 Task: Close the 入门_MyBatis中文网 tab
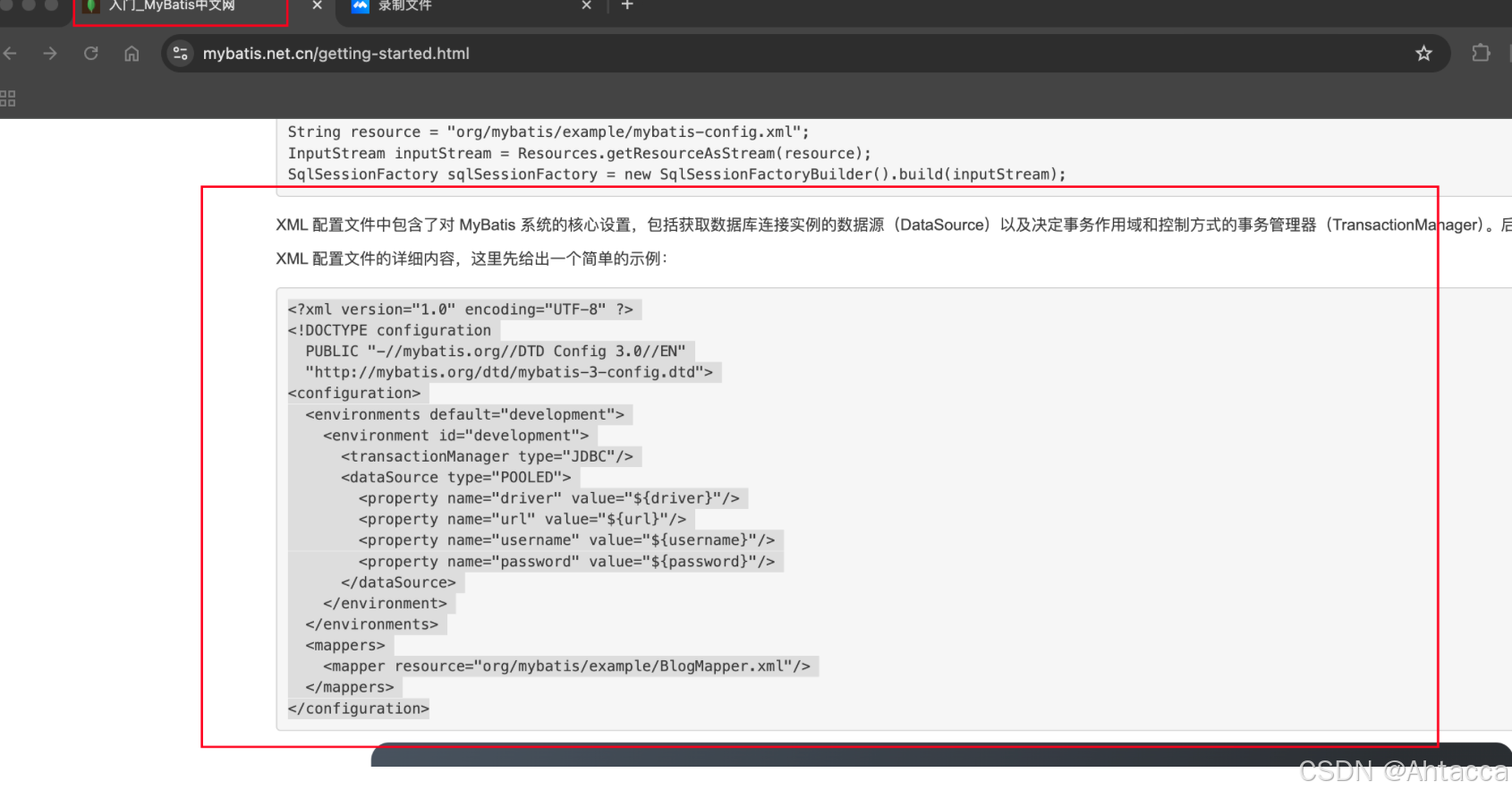[x=317, y=5]
